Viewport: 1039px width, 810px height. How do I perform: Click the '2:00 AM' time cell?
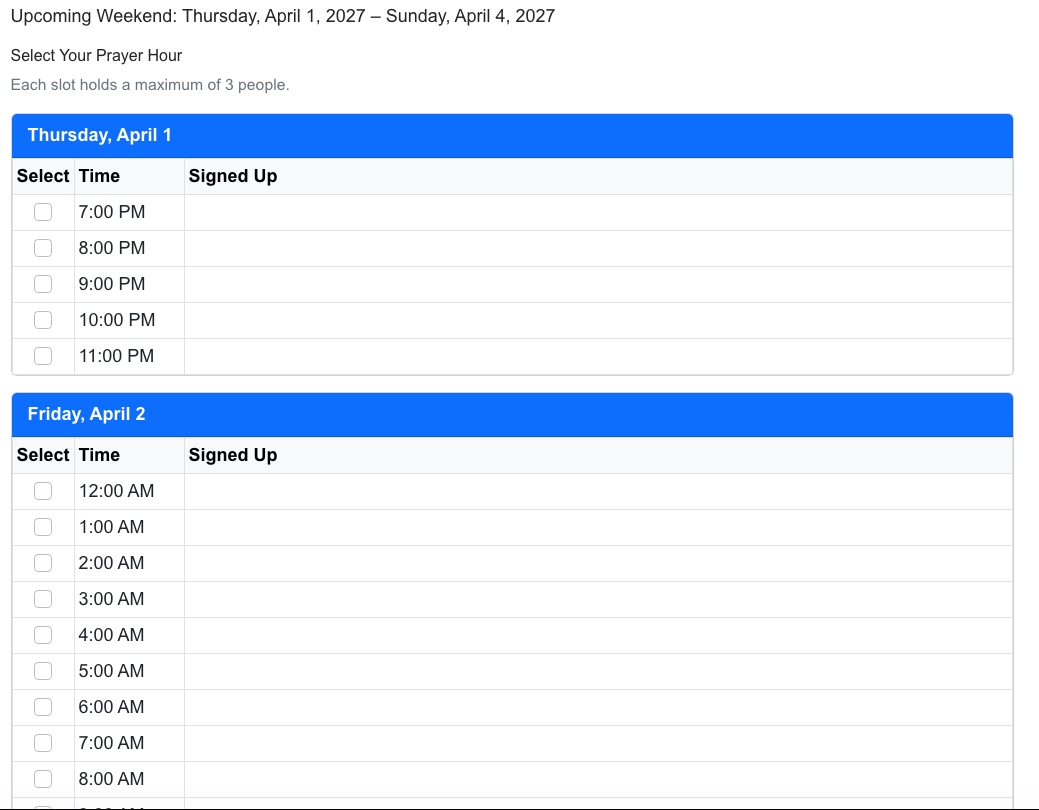point(129,563)
